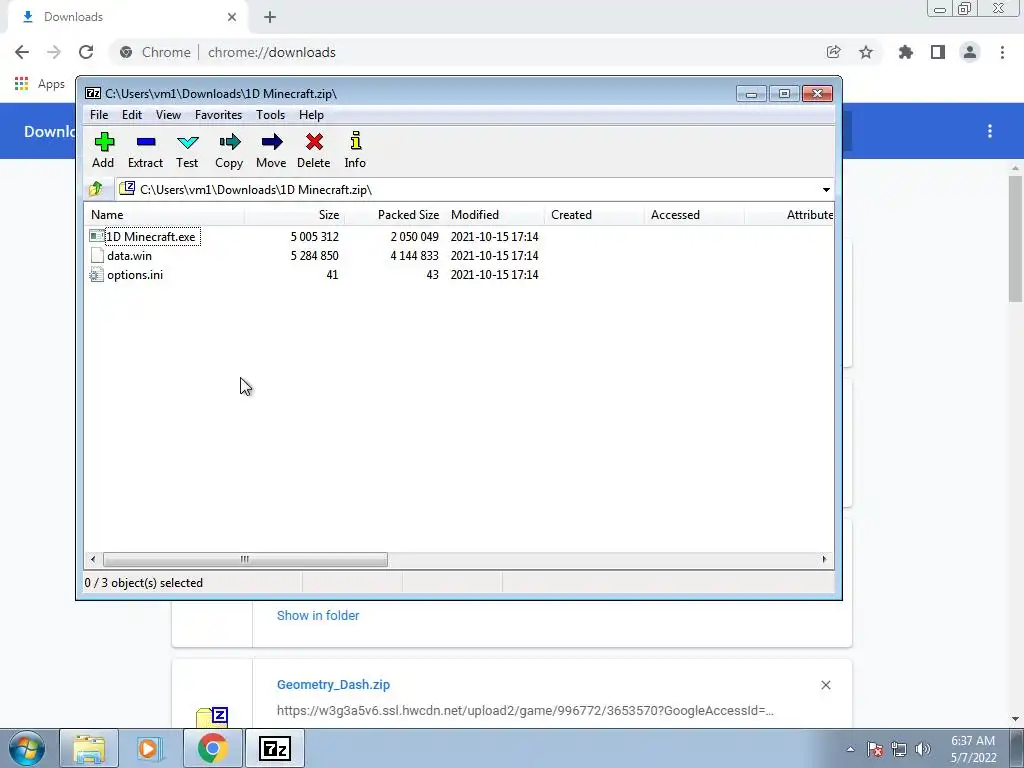The height and width of the screenshot is (768, 1024).
Task: Open the Downloads page more actions menu
Action: 990,131
